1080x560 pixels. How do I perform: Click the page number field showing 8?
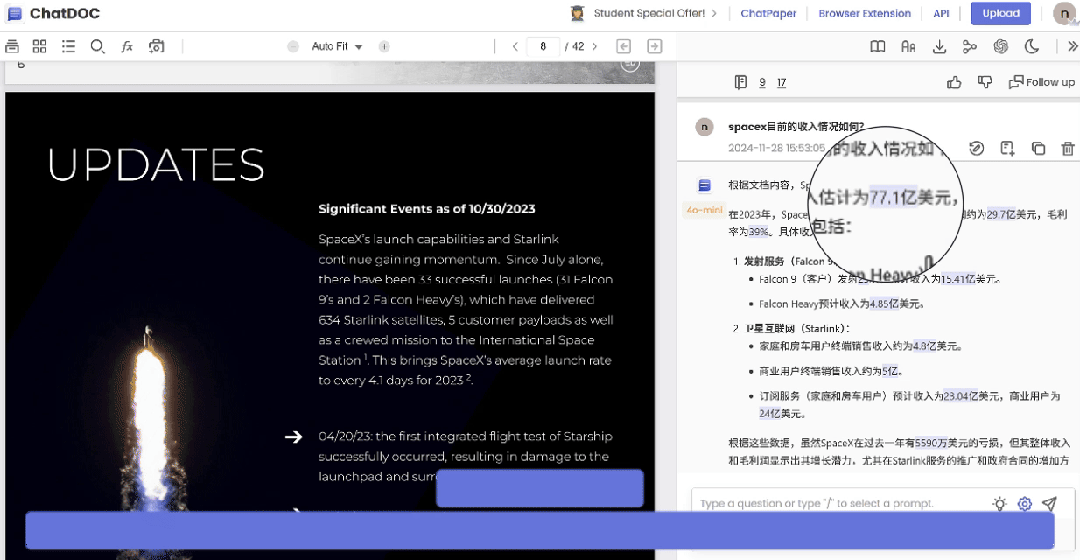(x=543, y=46)
